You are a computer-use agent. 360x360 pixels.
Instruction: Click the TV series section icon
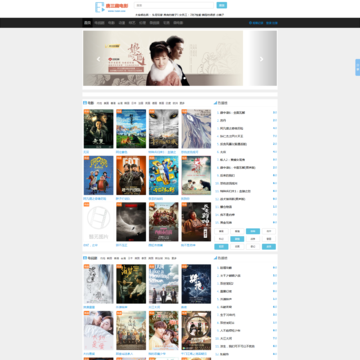point(85,258)
